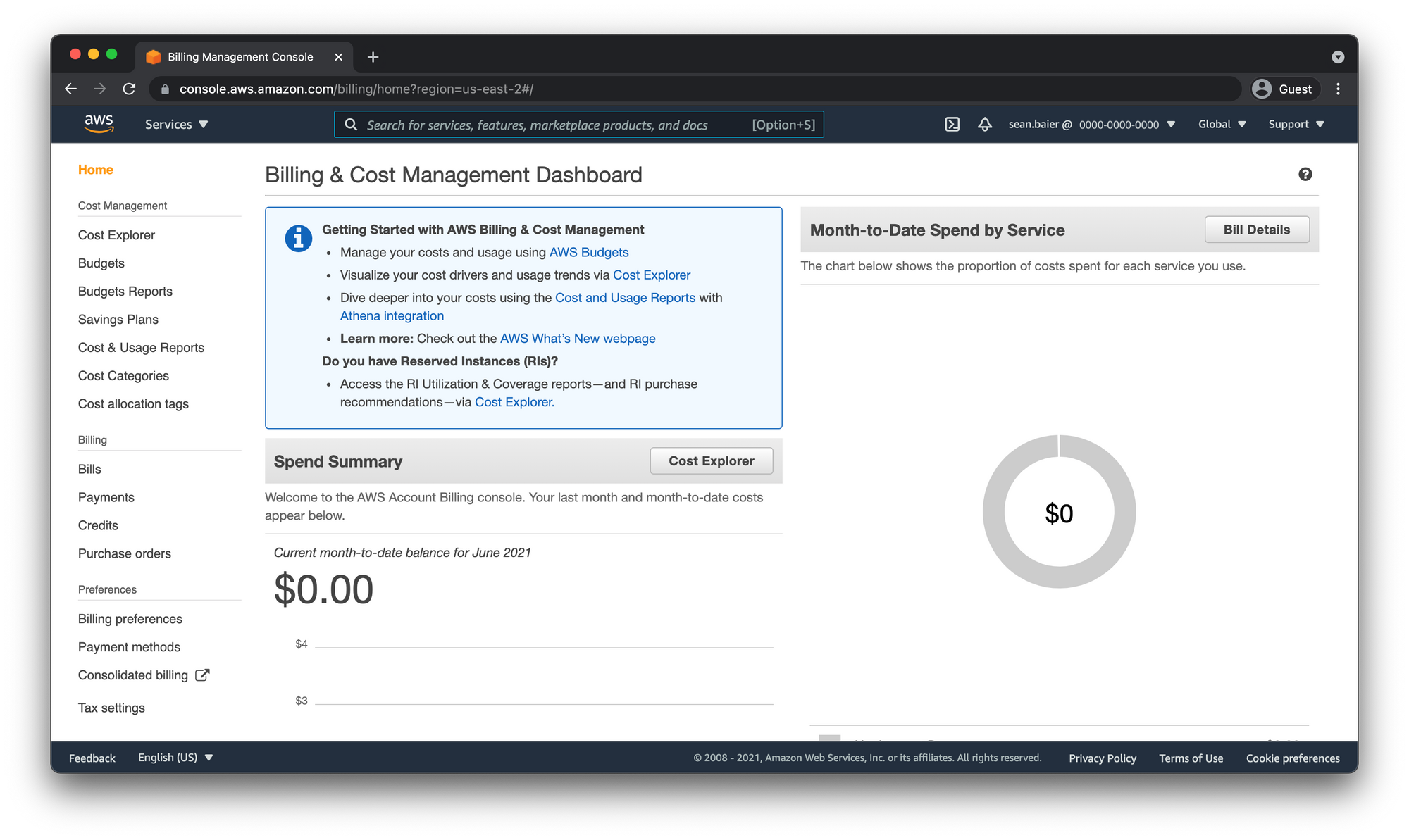Open AWS CloudShell terminal icon
This screenshot has width=1409, height=840.
point(952,125)
